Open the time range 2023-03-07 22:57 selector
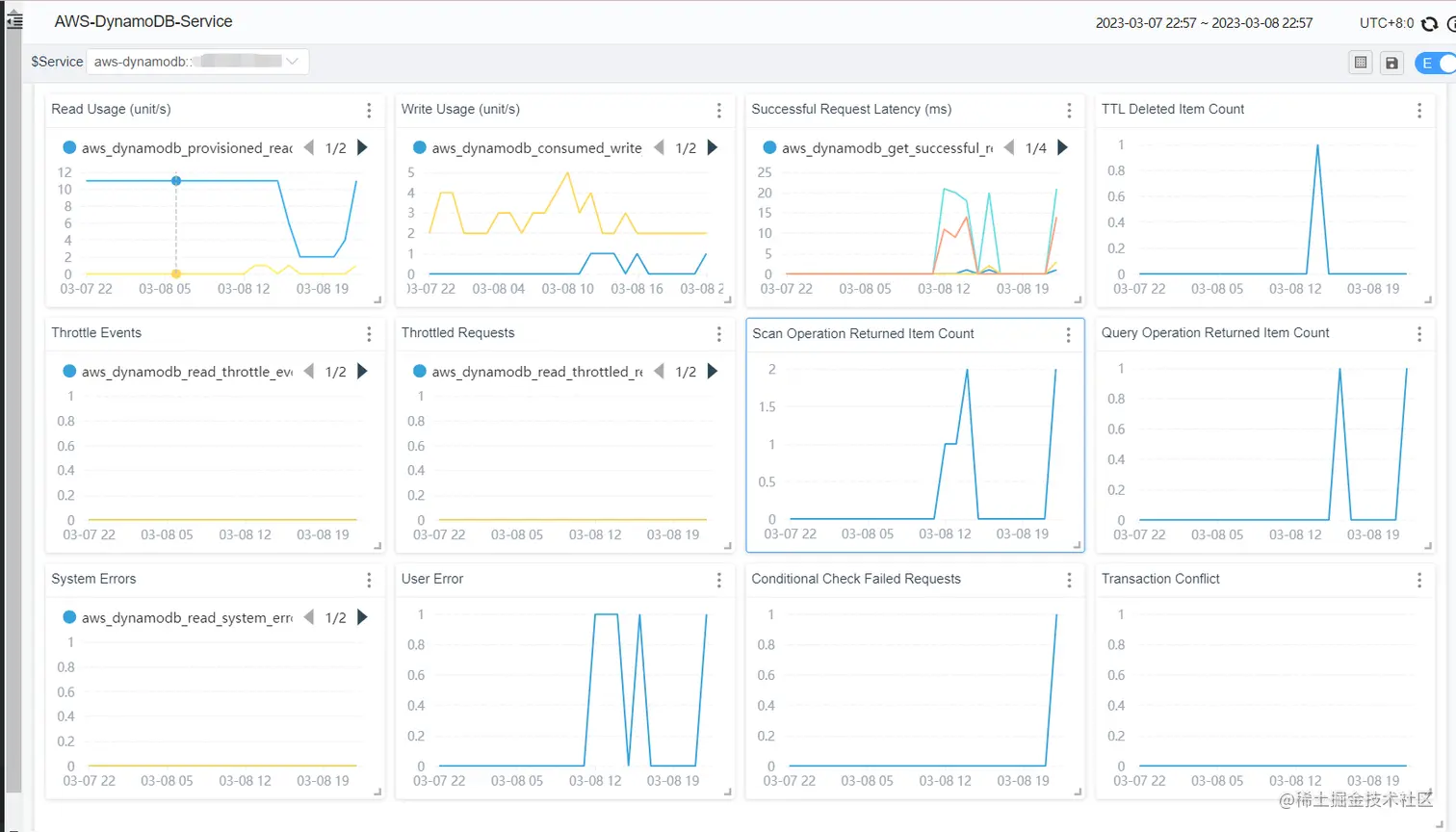The height and width of the screenshot is (832, 1456). (1204, 23)
